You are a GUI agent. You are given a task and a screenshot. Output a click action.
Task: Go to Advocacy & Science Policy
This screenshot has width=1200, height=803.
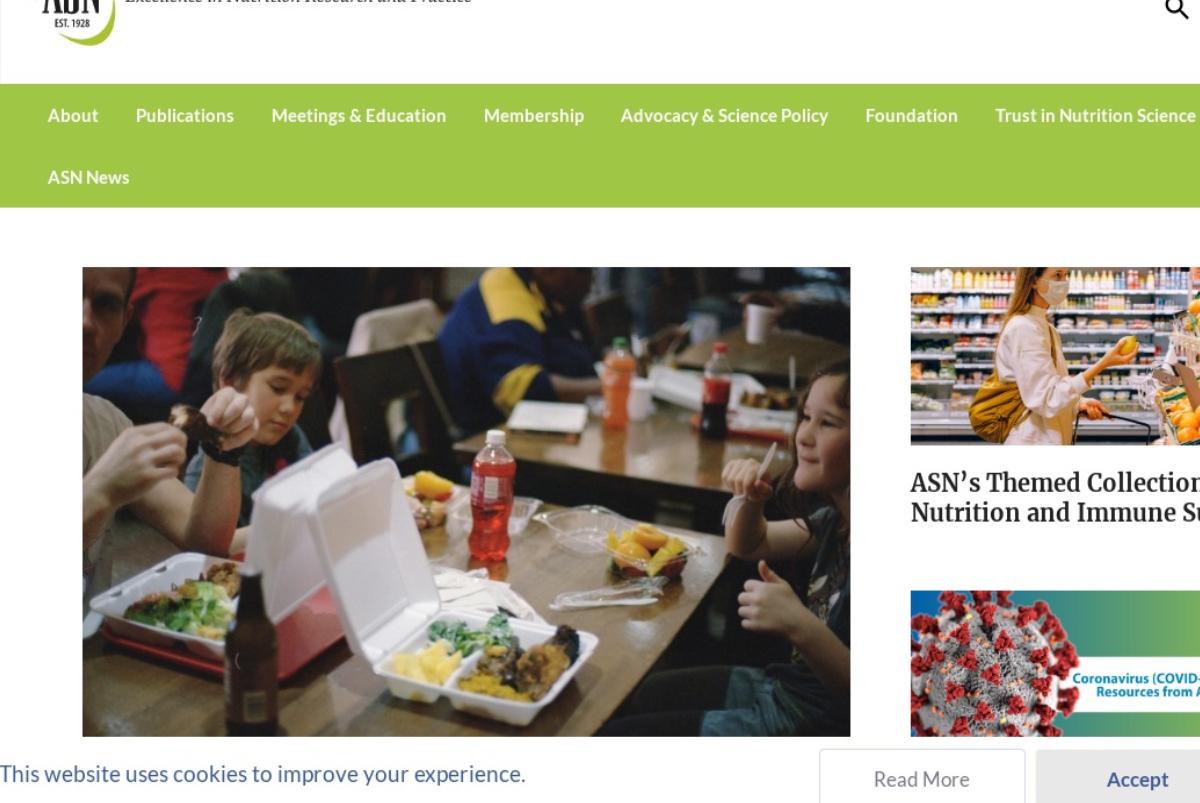[724, 116]
